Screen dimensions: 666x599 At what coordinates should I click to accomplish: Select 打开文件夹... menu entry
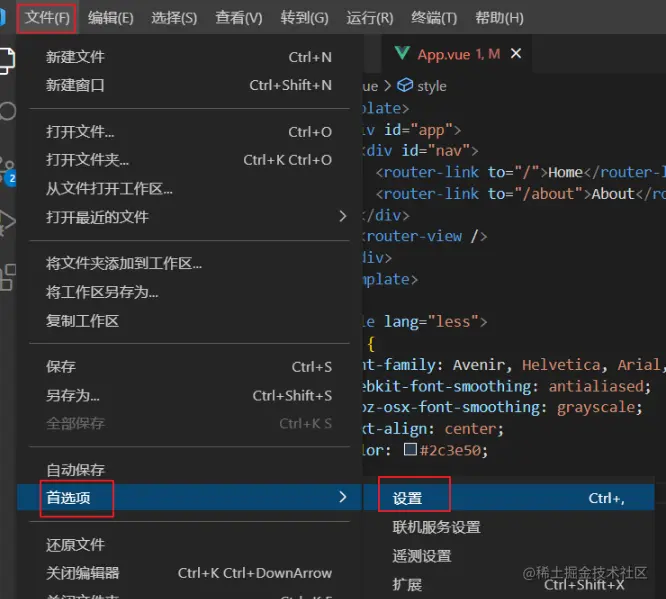click(189, 160)
